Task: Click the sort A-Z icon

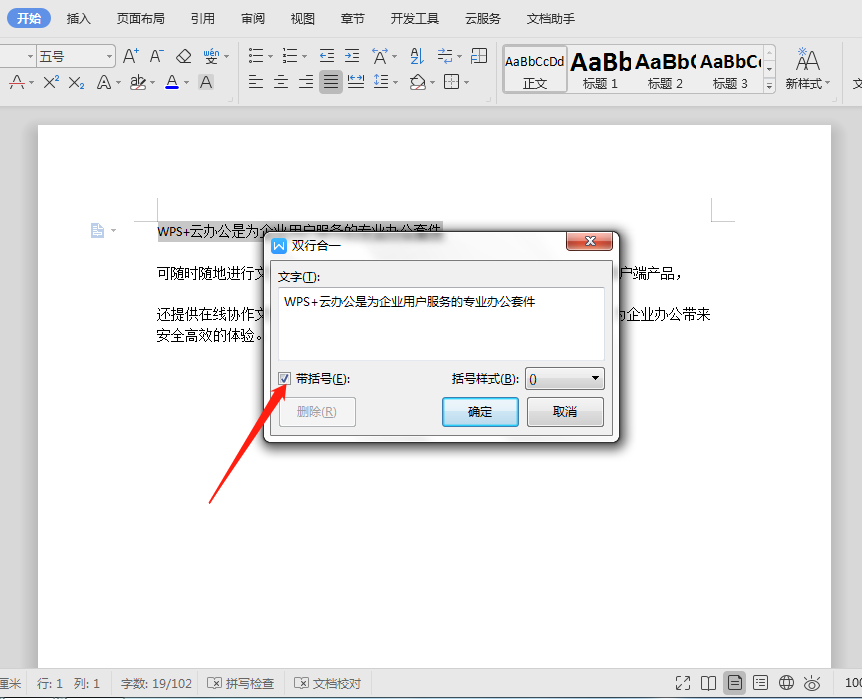Action: point(417,56)
